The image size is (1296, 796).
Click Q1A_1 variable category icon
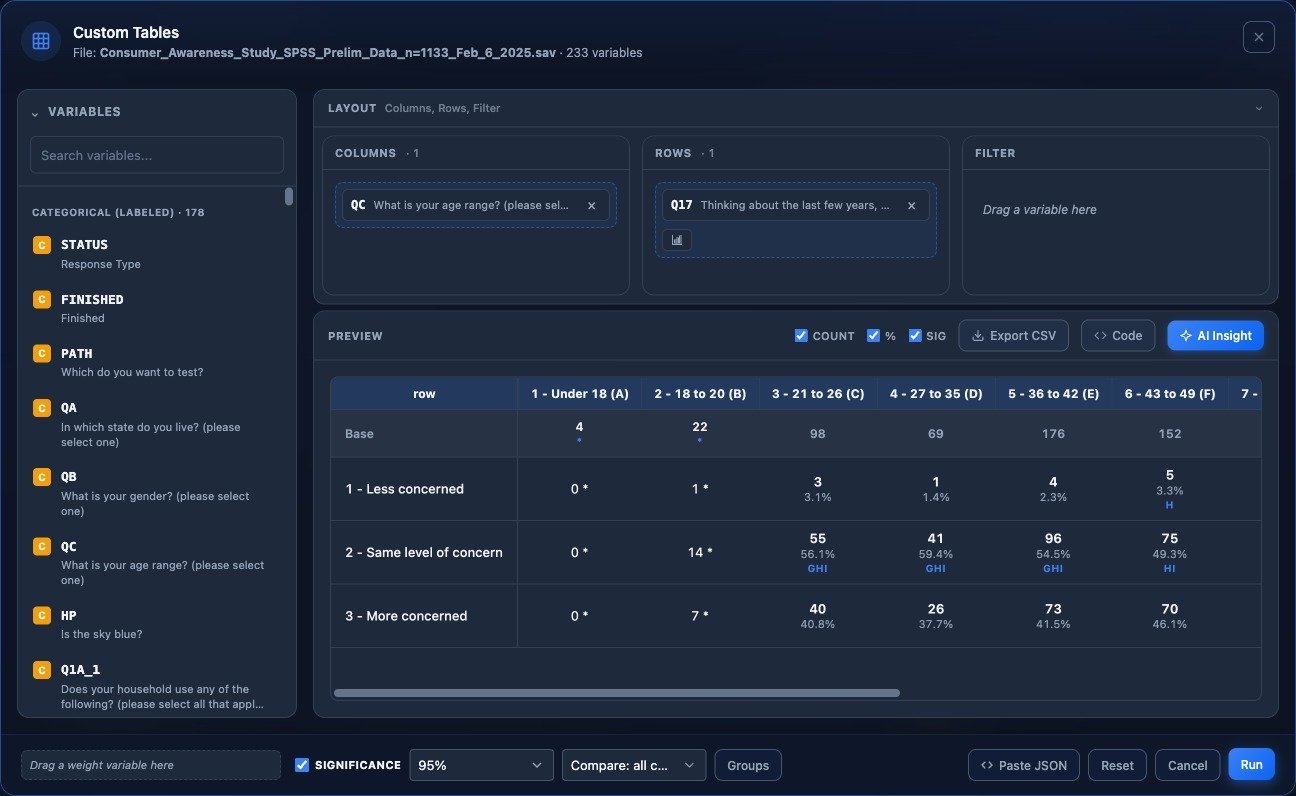[x=41, y=670]
